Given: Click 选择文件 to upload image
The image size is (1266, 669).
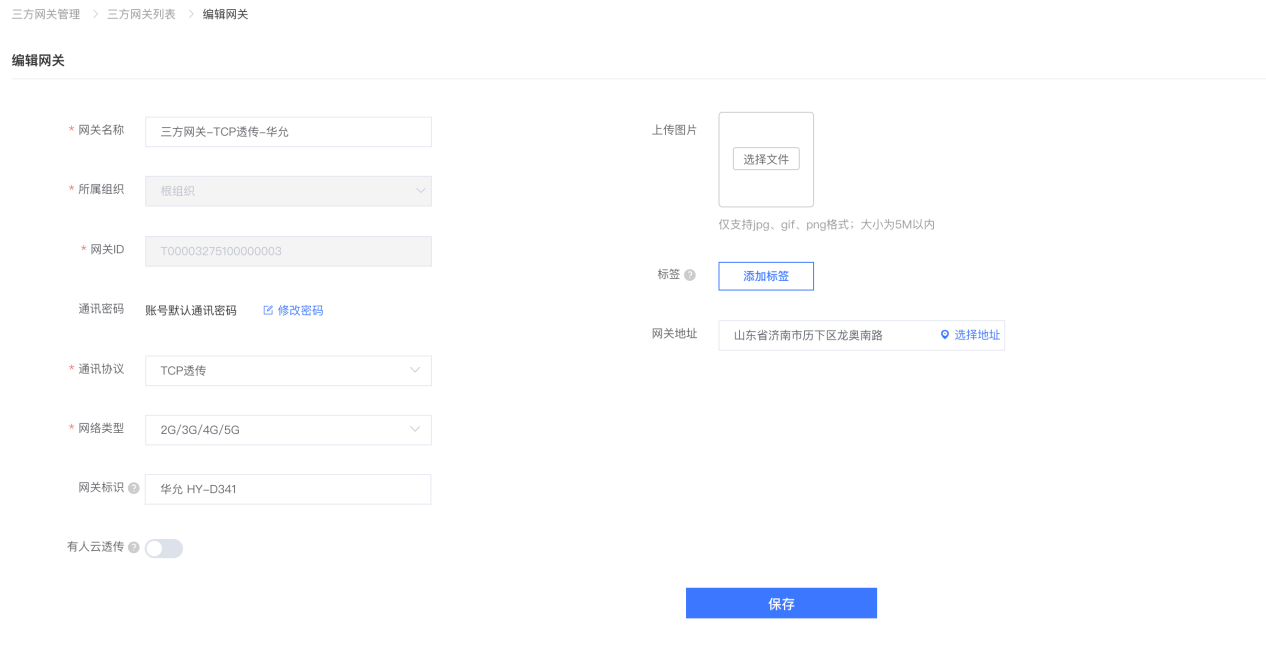Looking at the screenshot, I should tap(766, 159).
